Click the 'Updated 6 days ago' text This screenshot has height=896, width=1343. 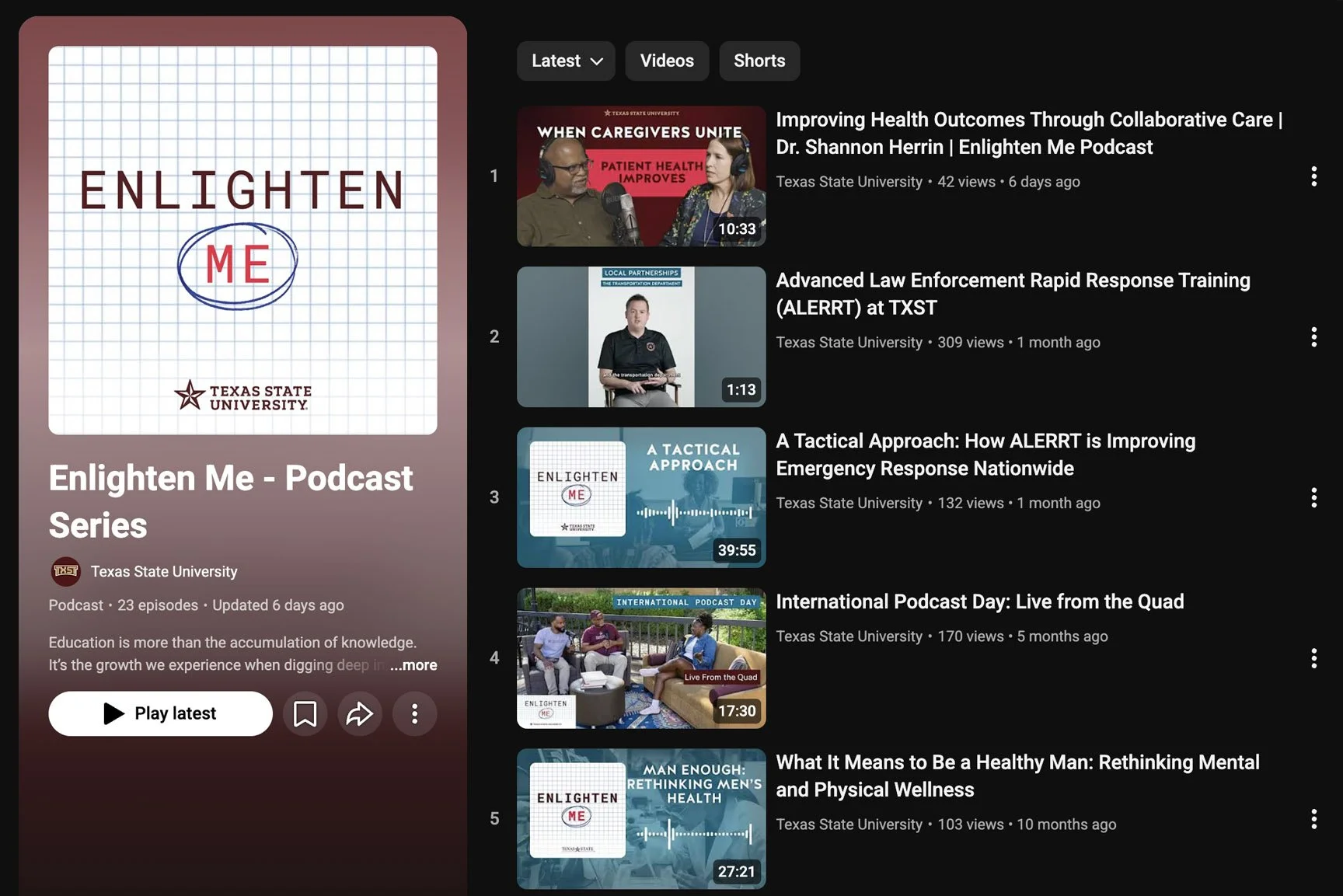pos(278,605)
